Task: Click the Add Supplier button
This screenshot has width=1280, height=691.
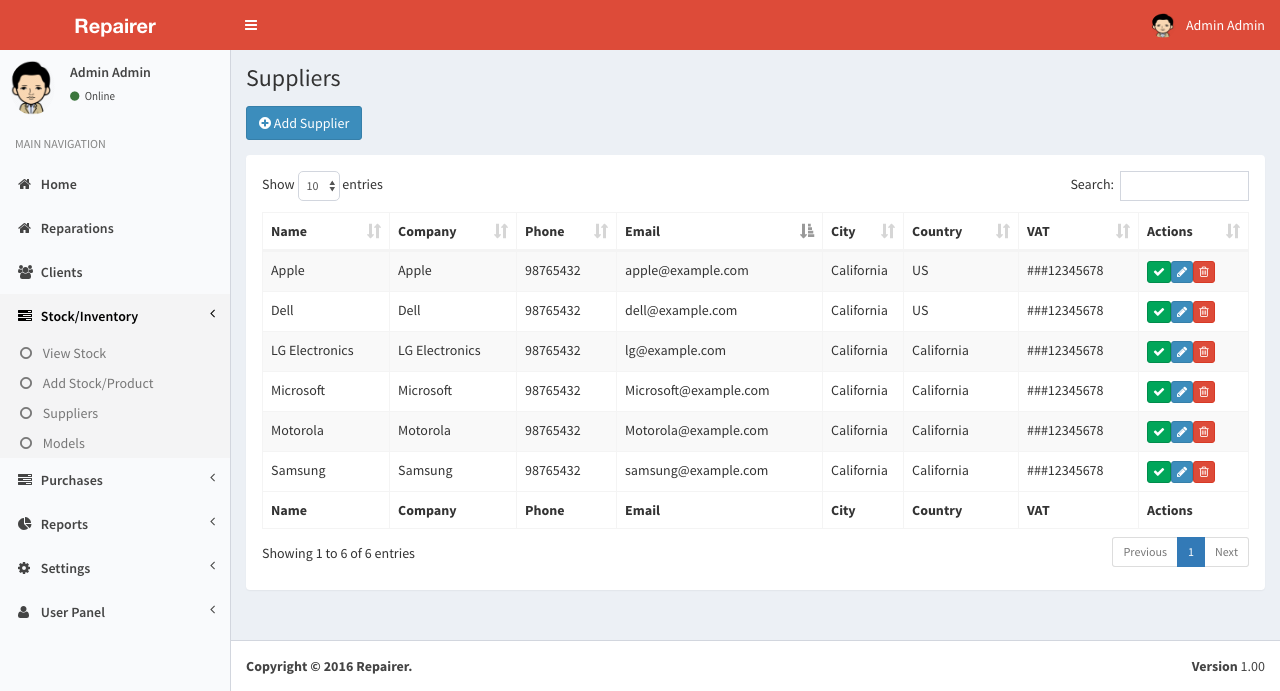Action: (304, 123)
